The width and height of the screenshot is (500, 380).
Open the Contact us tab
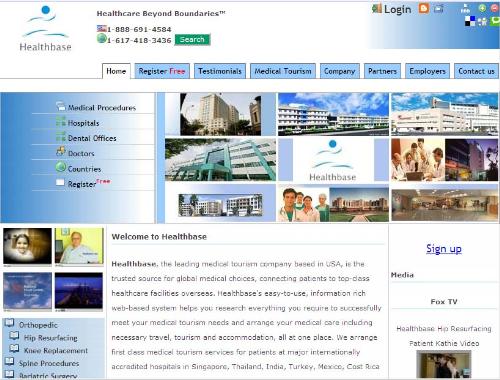(476, 71)
